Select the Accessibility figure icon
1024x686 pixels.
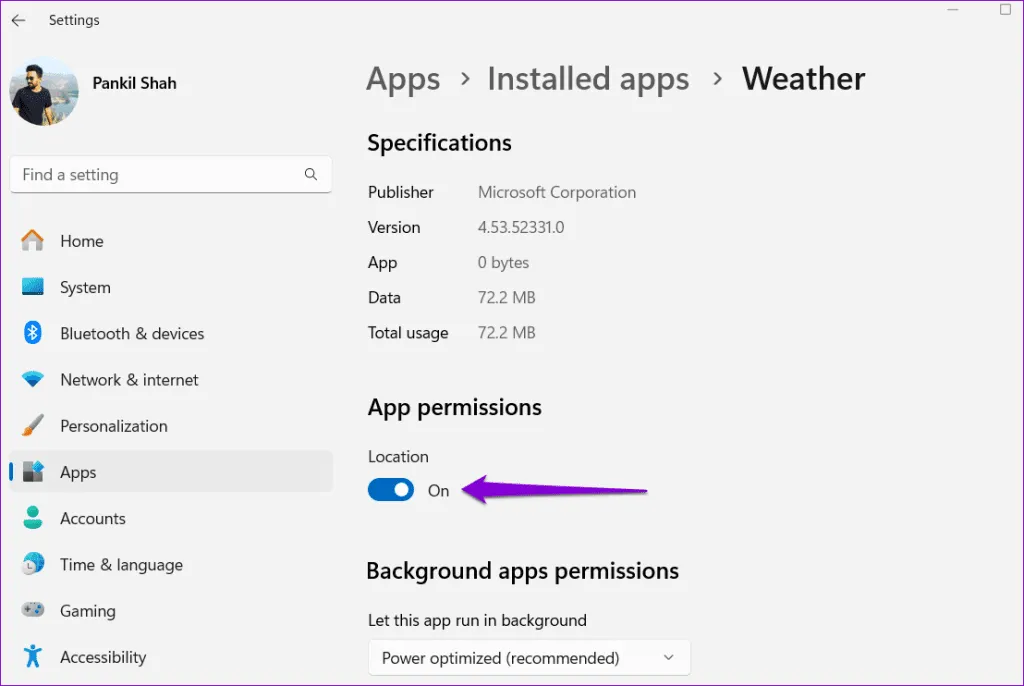33,657
